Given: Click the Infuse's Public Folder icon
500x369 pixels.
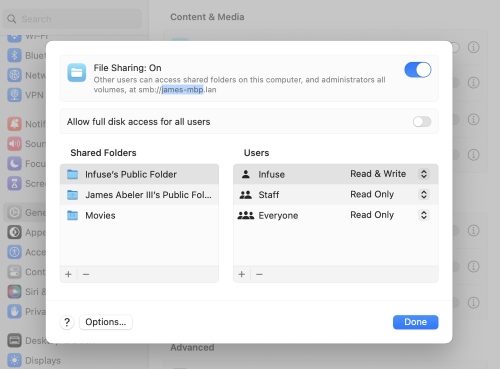Looking at the screenshot, I should [x=72, y=174].
